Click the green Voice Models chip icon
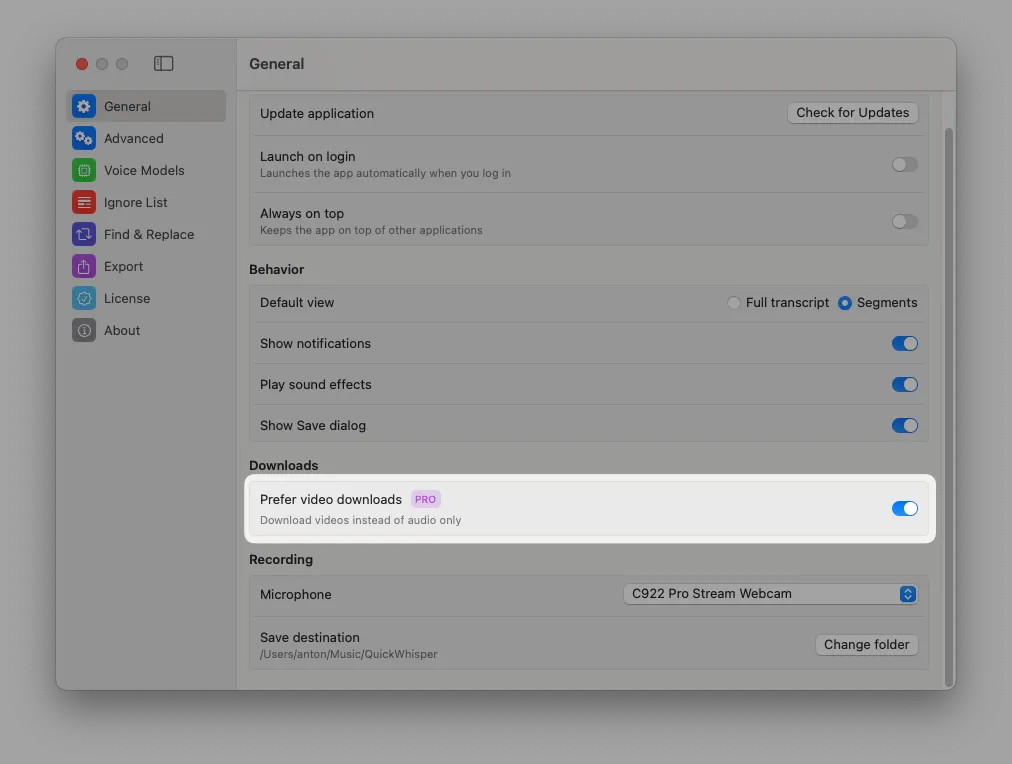 coord(84,170)
